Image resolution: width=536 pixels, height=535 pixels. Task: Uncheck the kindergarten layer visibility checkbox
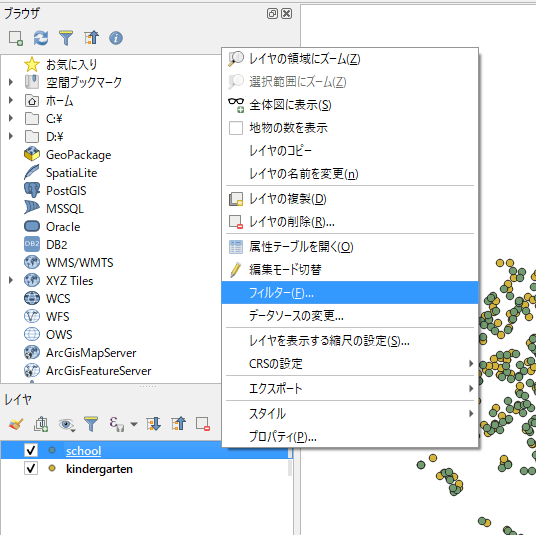click(x=31, y=468)
